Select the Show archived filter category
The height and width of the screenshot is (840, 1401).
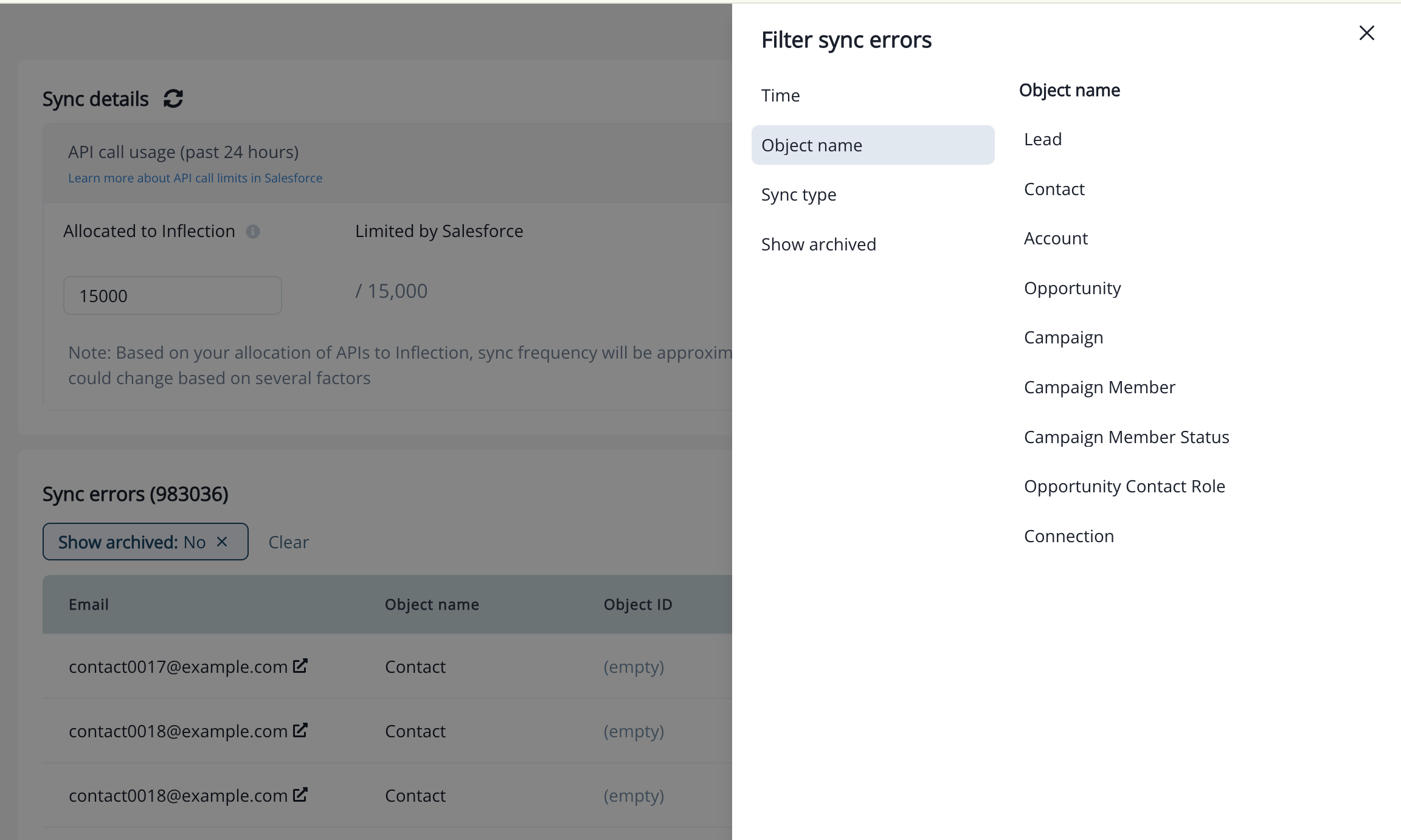click(873, 244)
